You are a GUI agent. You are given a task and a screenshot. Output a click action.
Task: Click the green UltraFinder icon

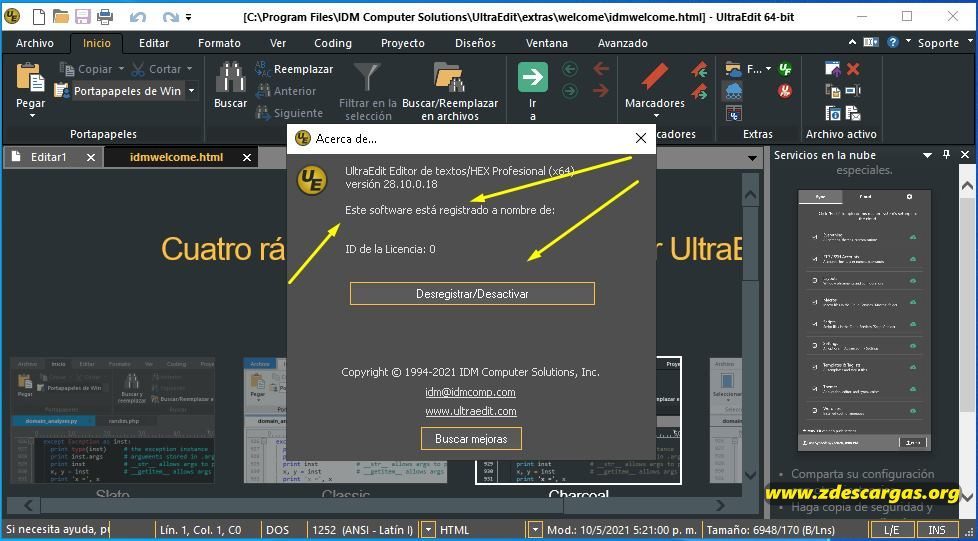click(x=785, y=69)
